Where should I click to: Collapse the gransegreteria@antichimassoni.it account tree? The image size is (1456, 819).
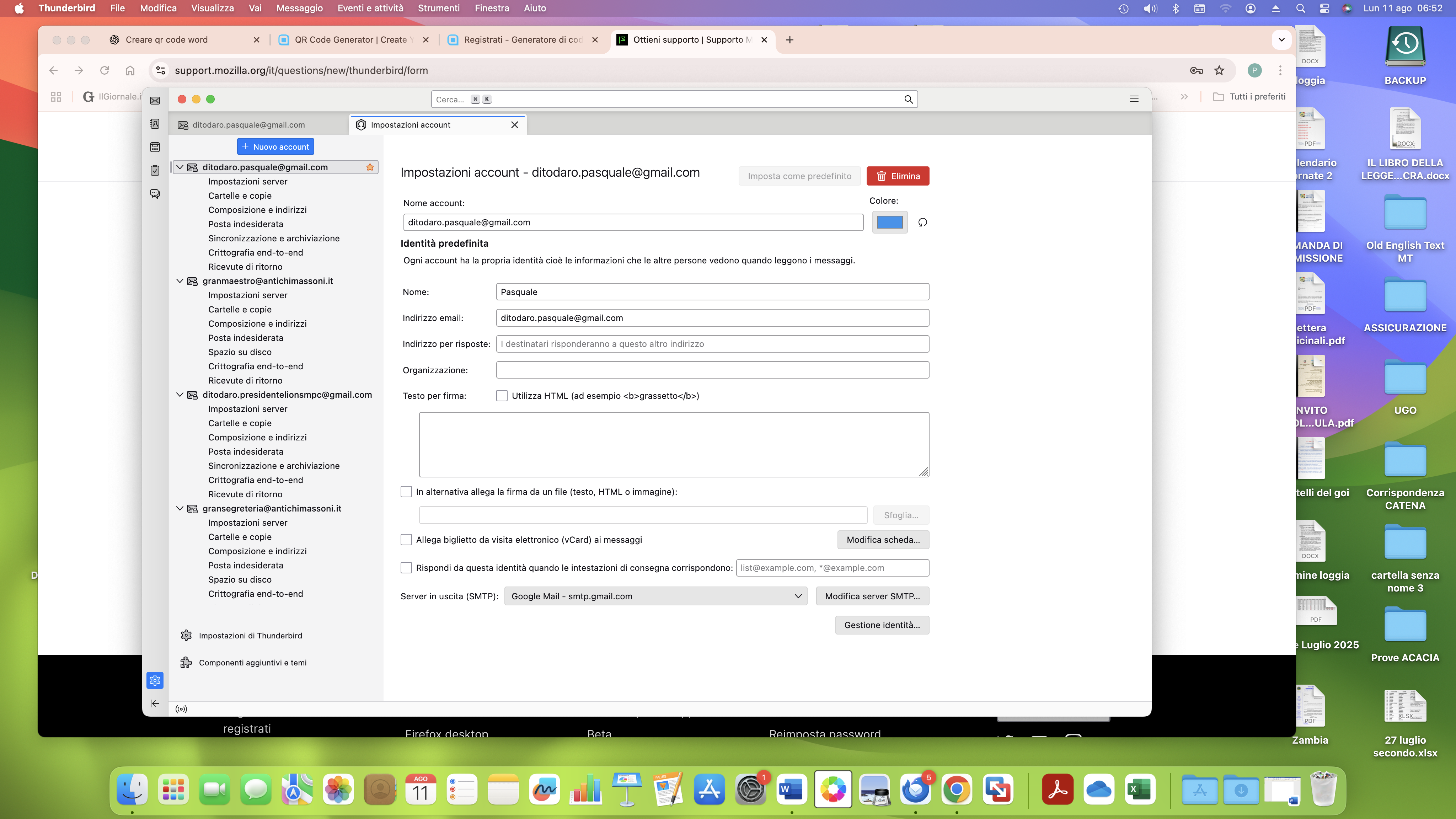coord(180,508)
